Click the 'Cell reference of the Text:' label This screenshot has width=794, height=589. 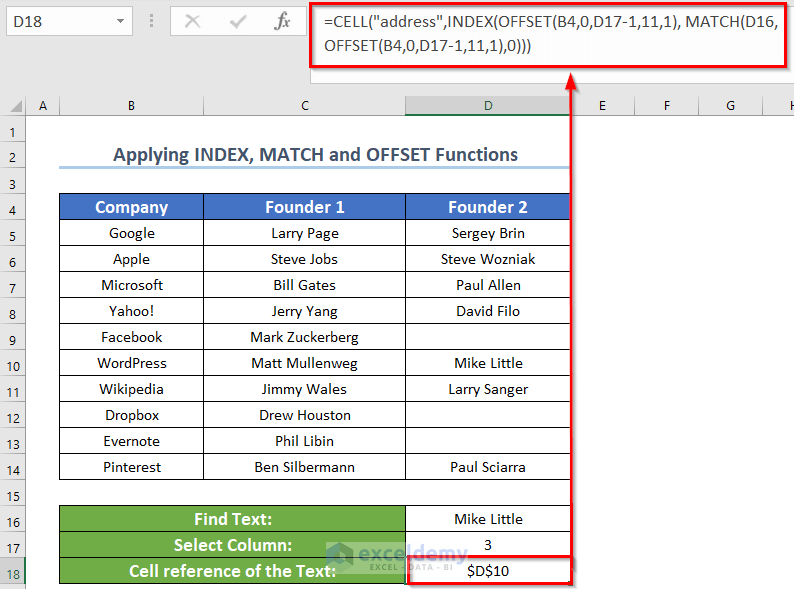(232, 571)
